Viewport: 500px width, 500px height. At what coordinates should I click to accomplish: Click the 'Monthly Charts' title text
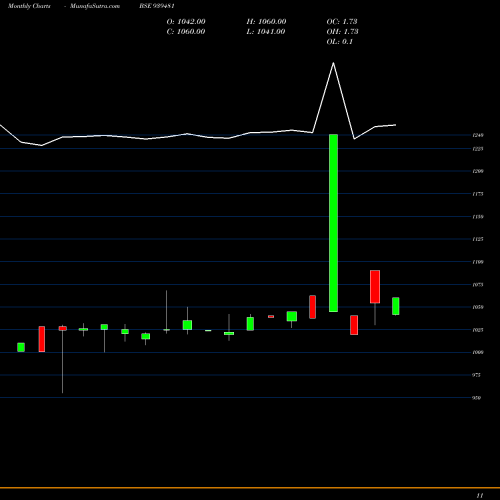[29, 6]
